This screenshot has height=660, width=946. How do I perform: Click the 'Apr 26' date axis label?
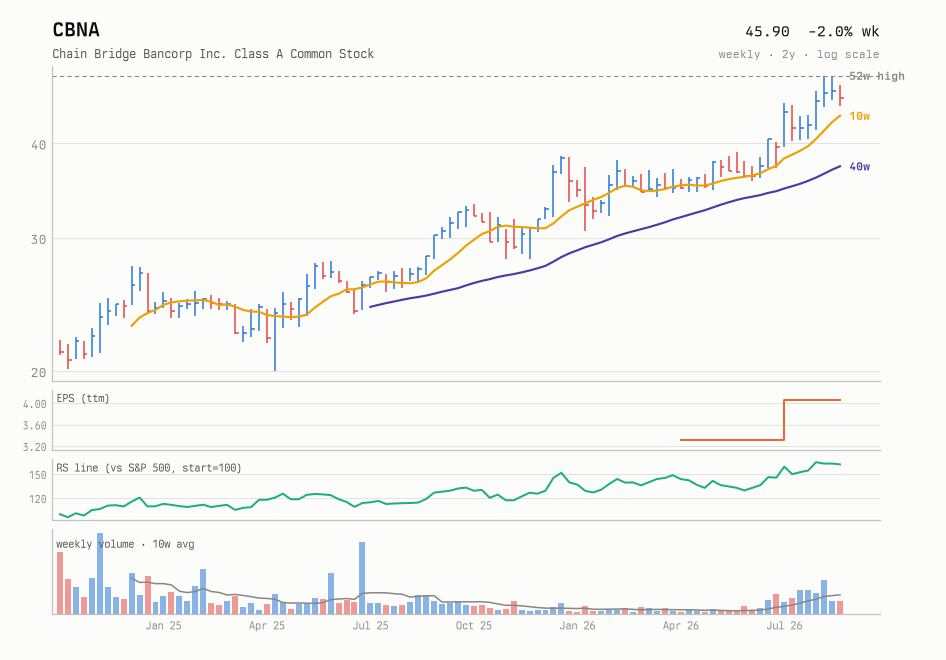(x=681, y=626)
